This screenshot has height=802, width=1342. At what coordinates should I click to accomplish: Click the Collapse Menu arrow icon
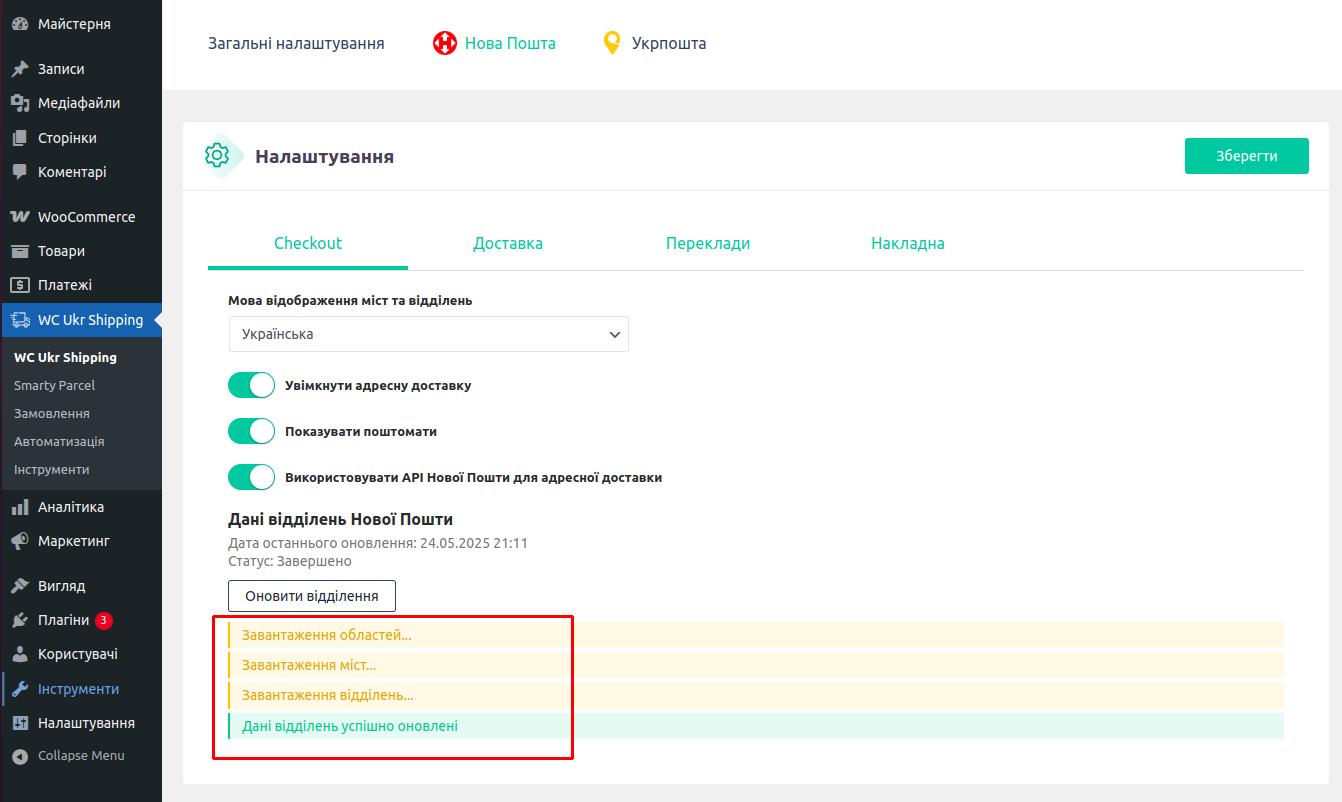20,756
